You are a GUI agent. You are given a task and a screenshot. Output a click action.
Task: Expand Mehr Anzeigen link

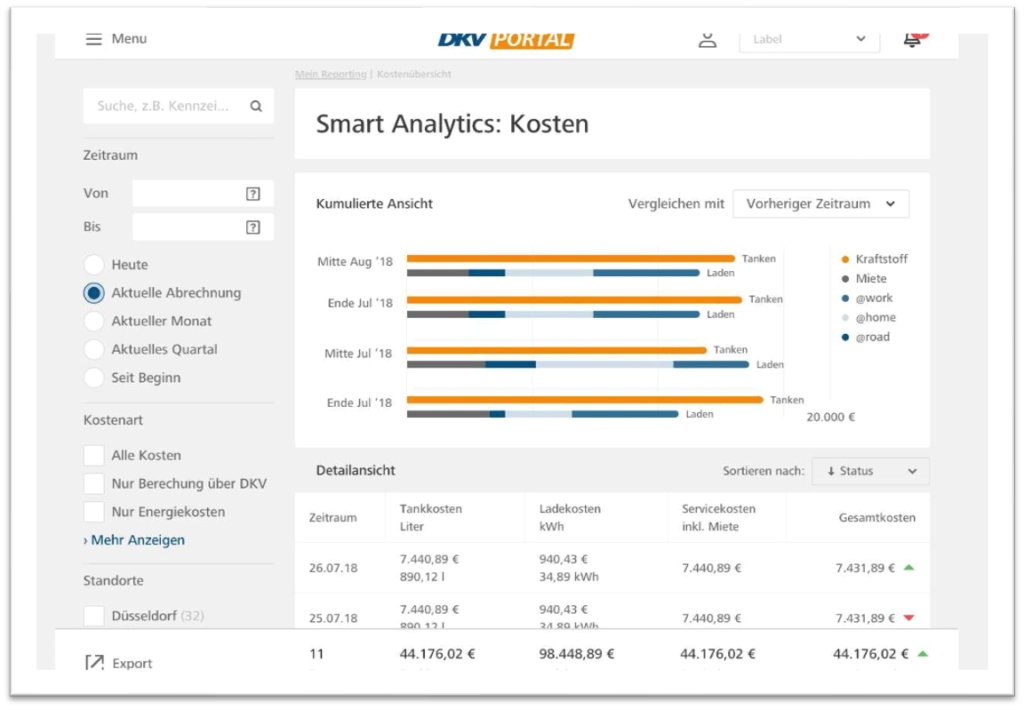pyautogui.click(x=134, y=540)
